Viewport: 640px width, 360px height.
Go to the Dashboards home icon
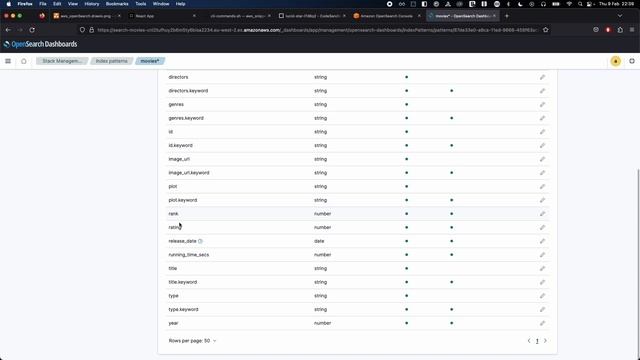point(24,61)
